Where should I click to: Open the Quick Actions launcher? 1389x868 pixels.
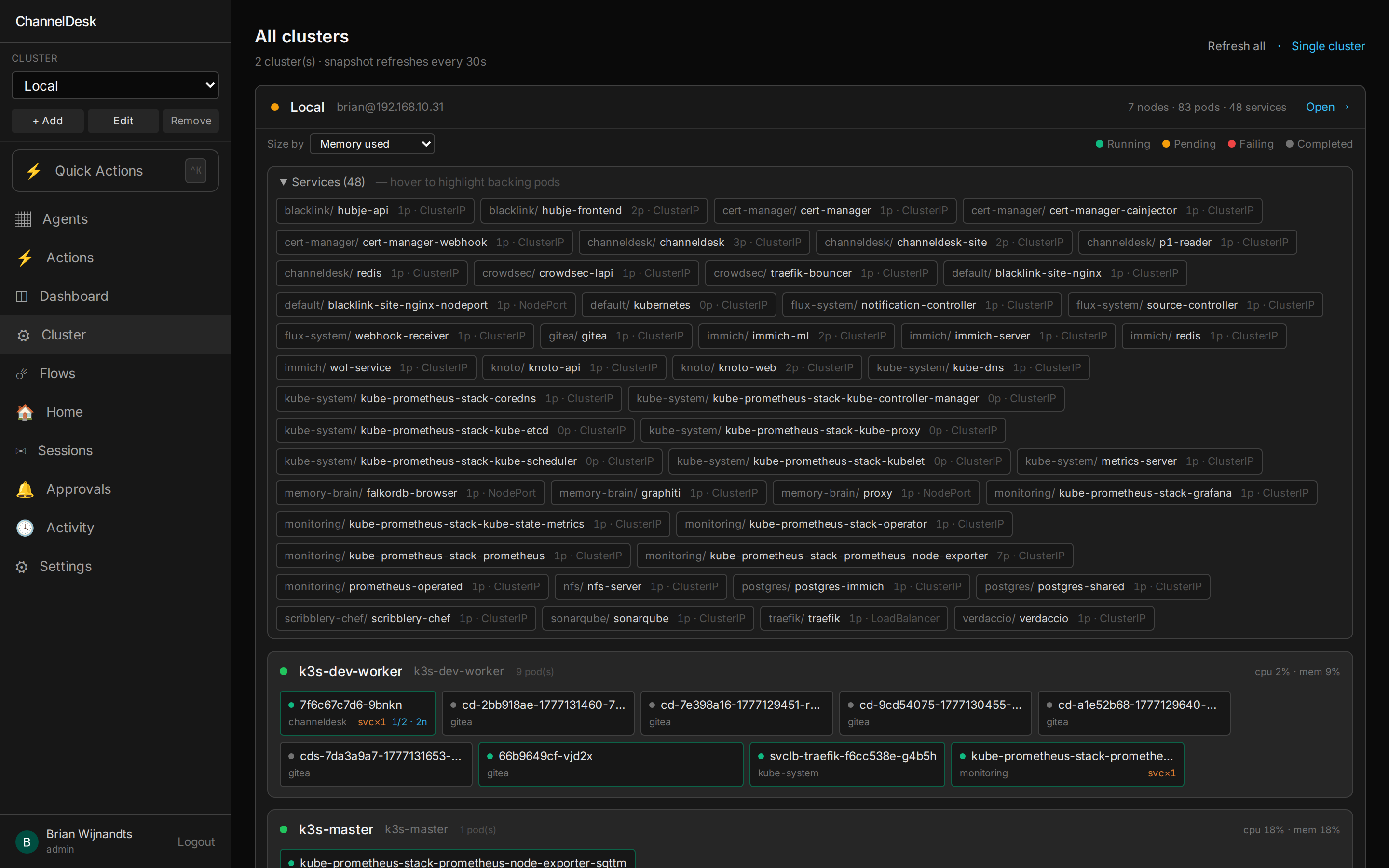(115, 171)
